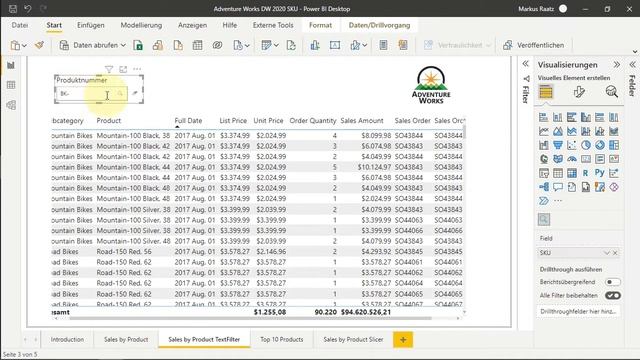Switch to the Data table view
This screenshot has width=640, height=360.
coord(11,85)
